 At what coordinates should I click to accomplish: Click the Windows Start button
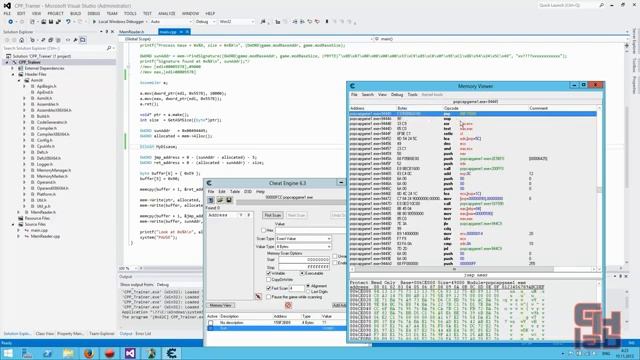pyautogui.click(x=8, y=353)
